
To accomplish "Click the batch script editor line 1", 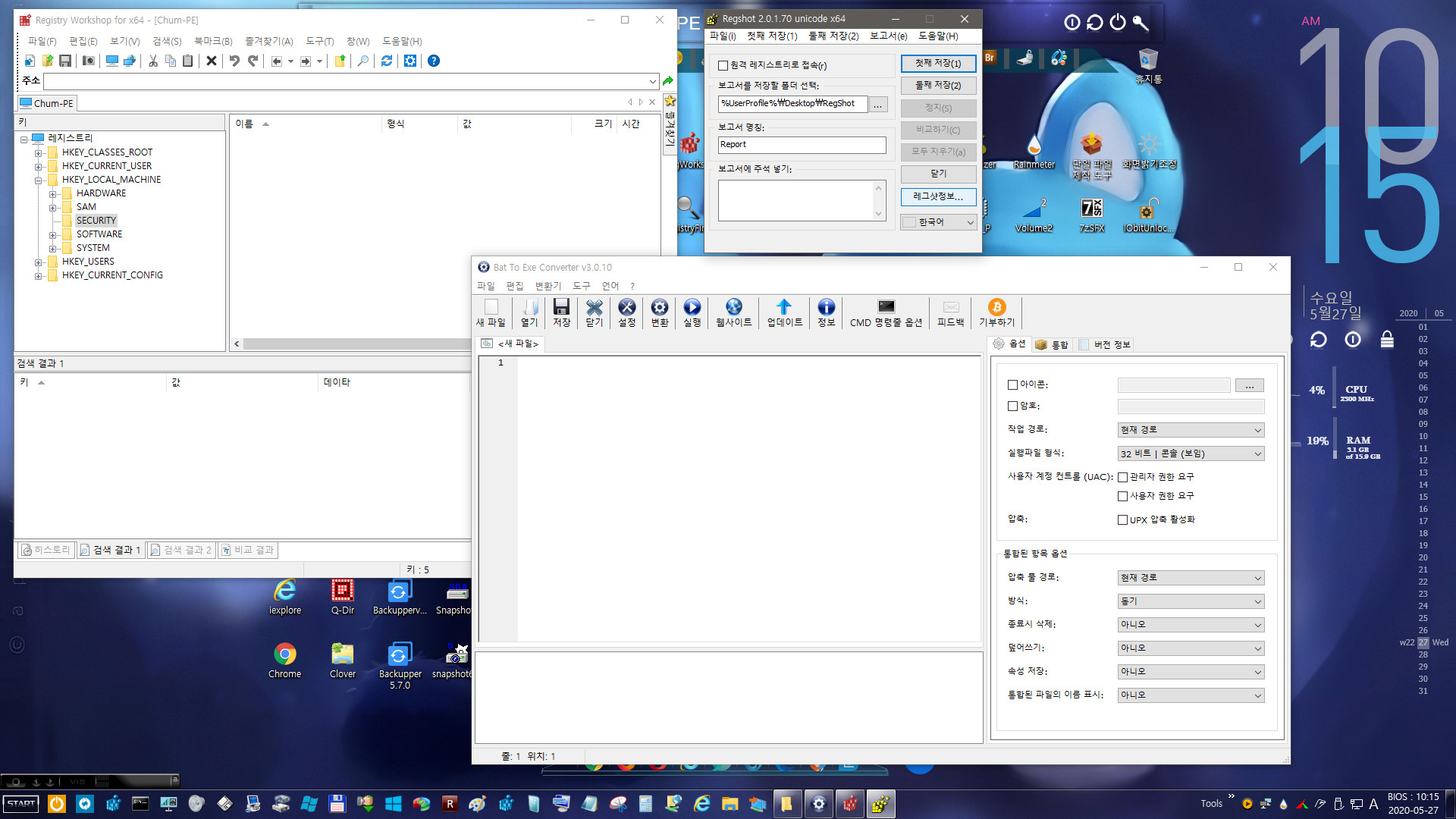I will tap(748, 363).
